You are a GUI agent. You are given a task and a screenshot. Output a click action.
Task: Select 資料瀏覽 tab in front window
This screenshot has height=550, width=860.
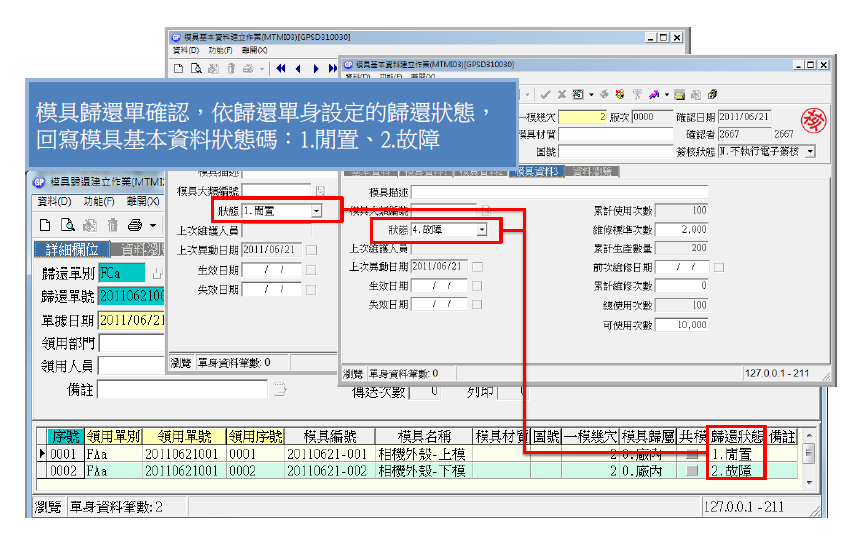point(592,172)
